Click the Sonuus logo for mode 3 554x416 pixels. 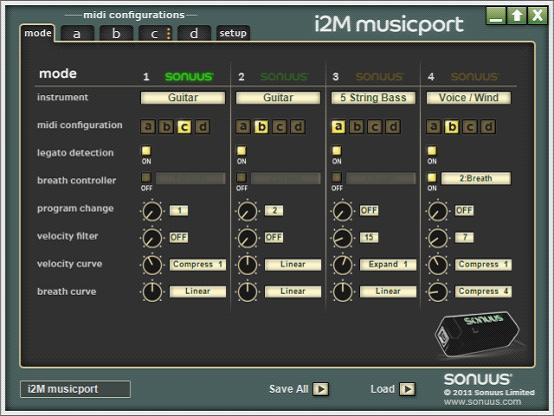pyautogui.click(x=379, y=76)
